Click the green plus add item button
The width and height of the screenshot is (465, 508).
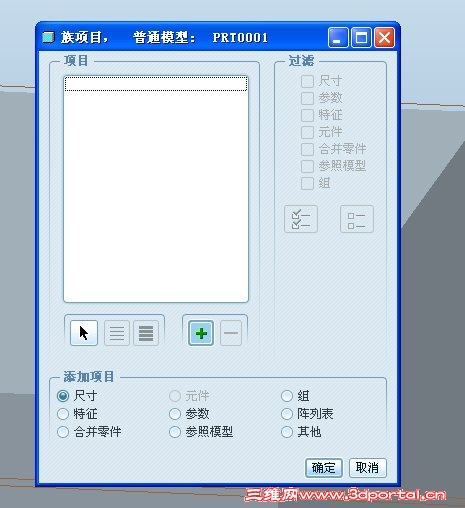pyautogui.click(x=201, y=333)
